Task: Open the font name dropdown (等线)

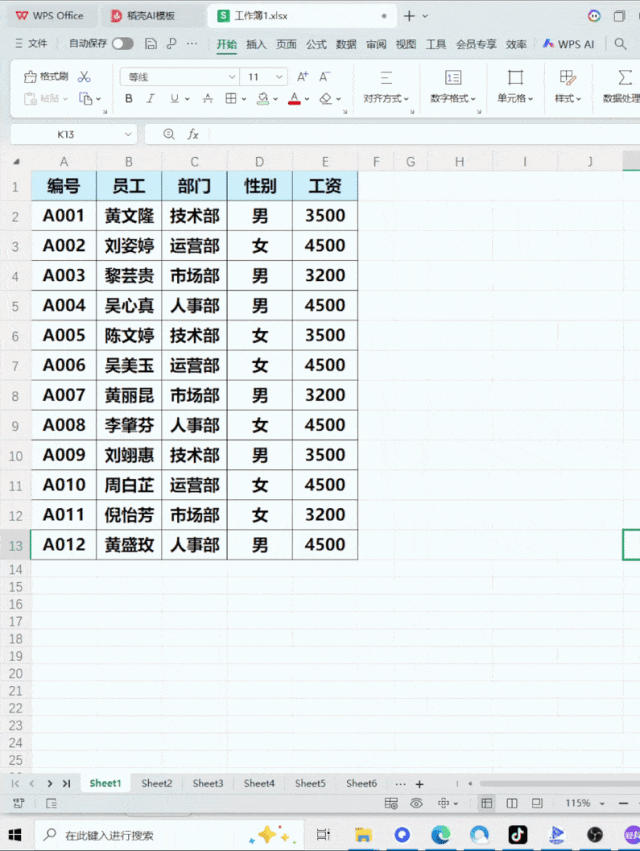Action: click(232, 77)
